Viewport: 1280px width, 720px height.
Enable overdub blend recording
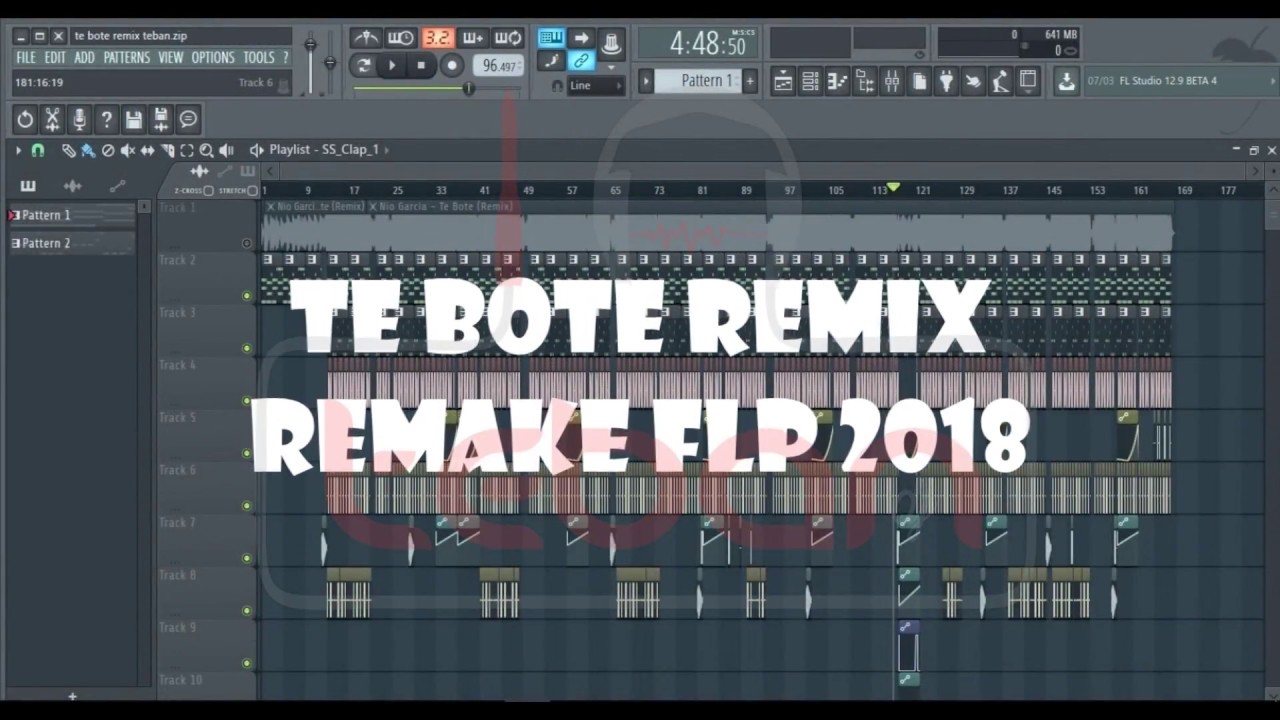(x=473, y=38)
